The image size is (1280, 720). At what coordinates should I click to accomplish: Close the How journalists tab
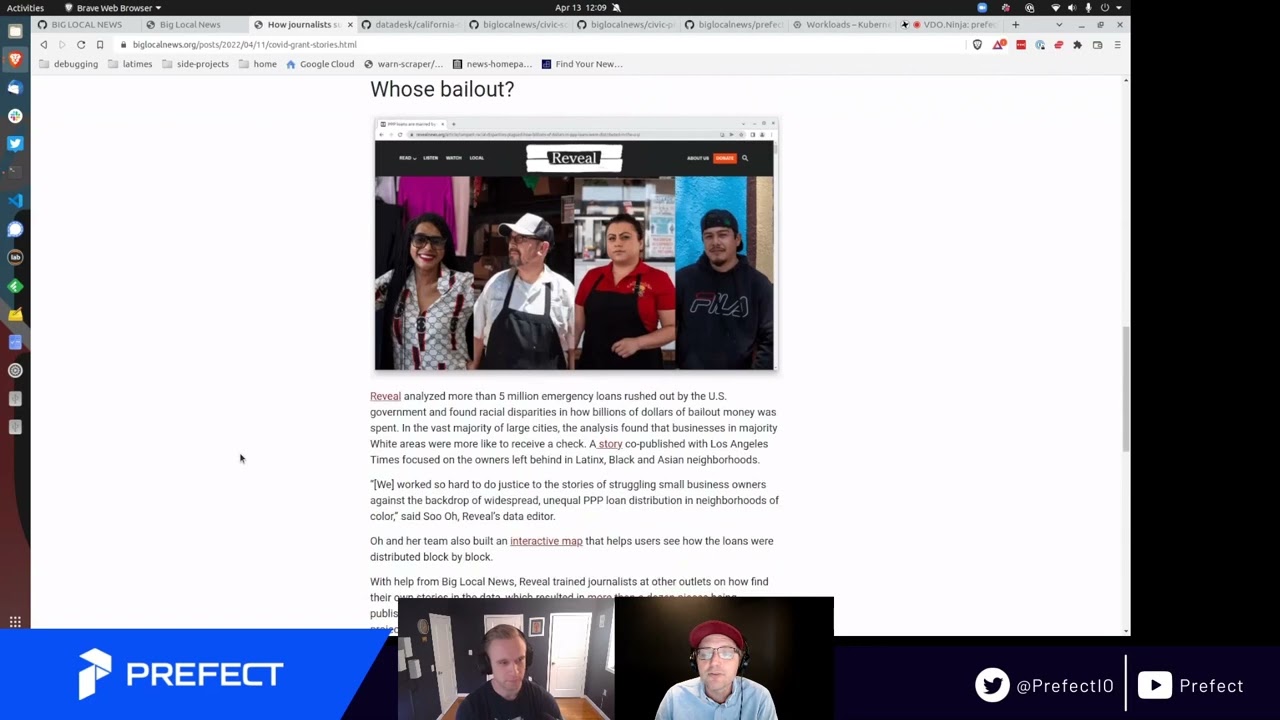350,25
